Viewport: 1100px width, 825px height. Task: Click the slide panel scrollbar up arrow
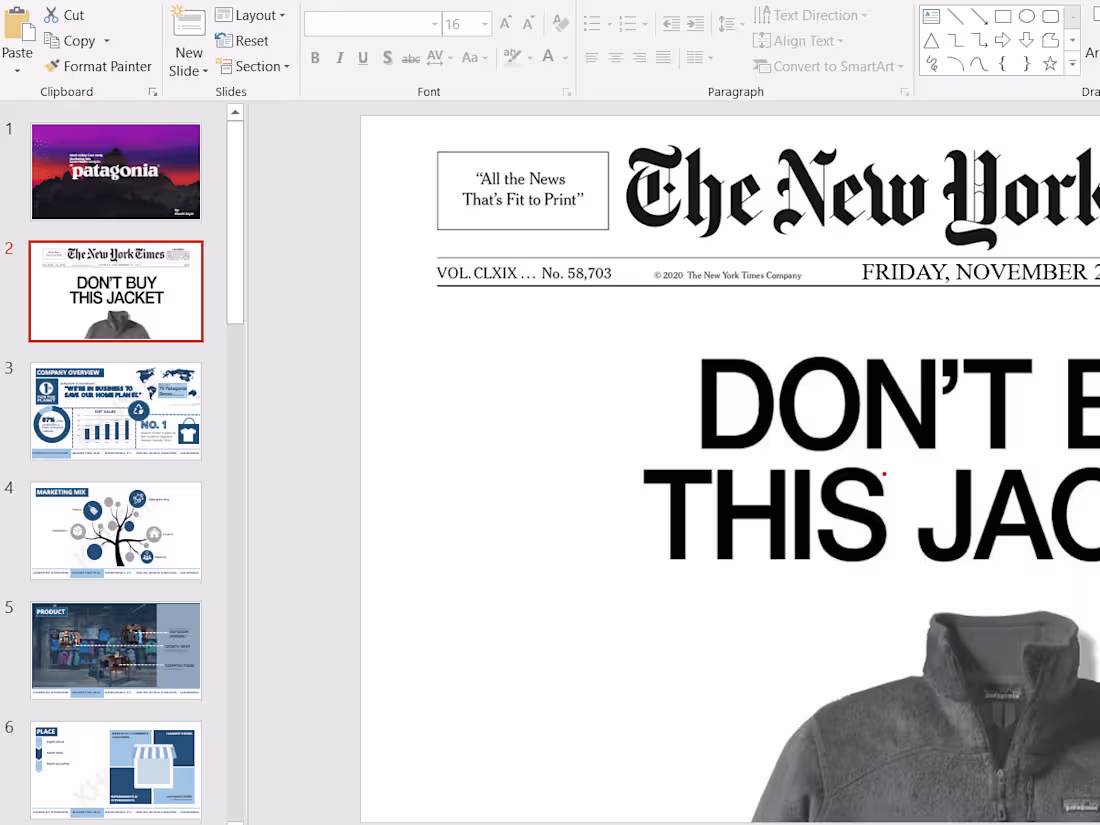[x=236, y=112]
